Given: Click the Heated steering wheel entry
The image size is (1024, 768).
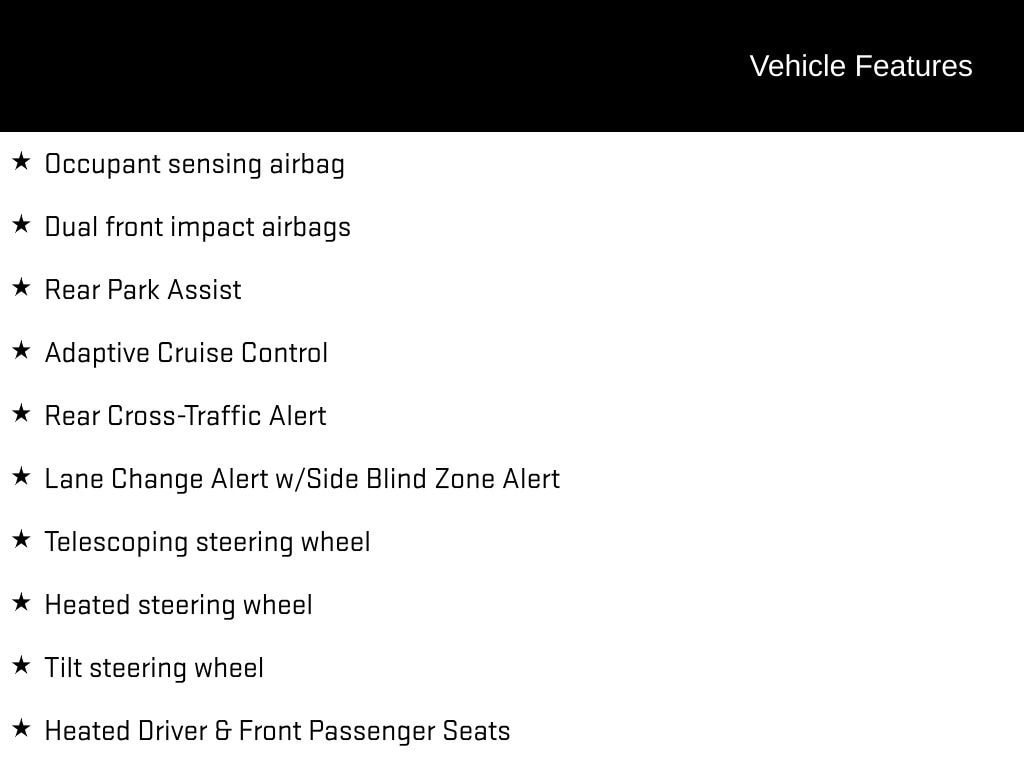Looking at the screenshot, I should coord(178,605).
